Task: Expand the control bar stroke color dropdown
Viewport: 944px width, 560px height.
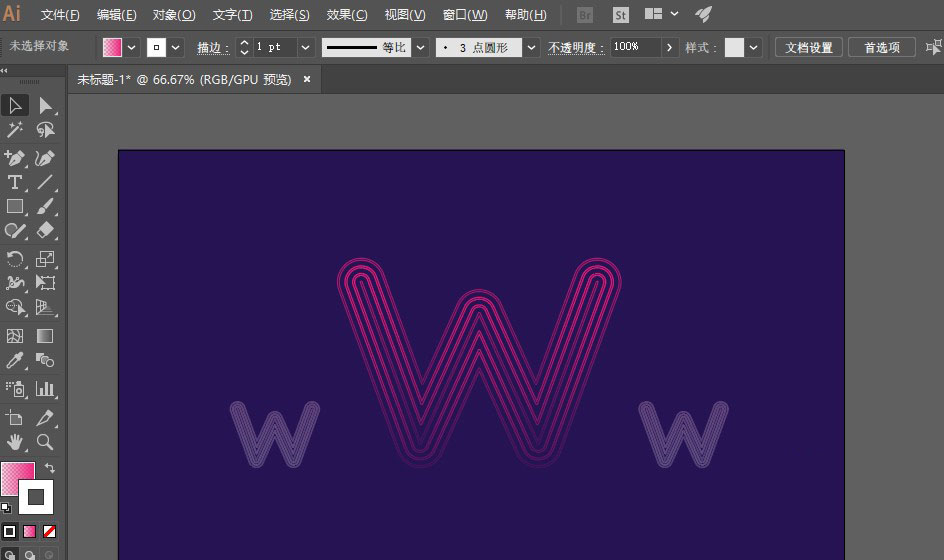Action: pyautogui.click(x=175, y=48)
